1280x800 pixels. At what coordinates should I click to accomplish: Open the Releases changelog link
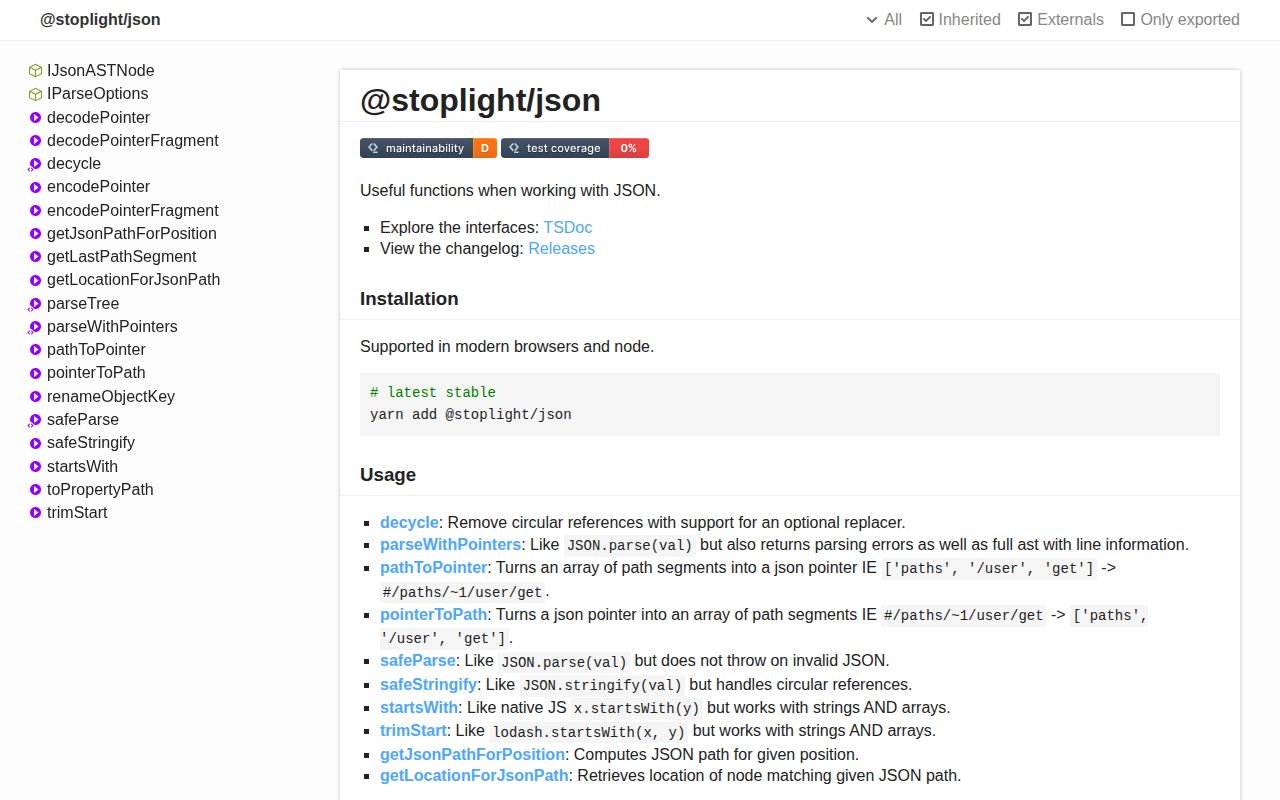pyautogui.click(x=561, y=248)
